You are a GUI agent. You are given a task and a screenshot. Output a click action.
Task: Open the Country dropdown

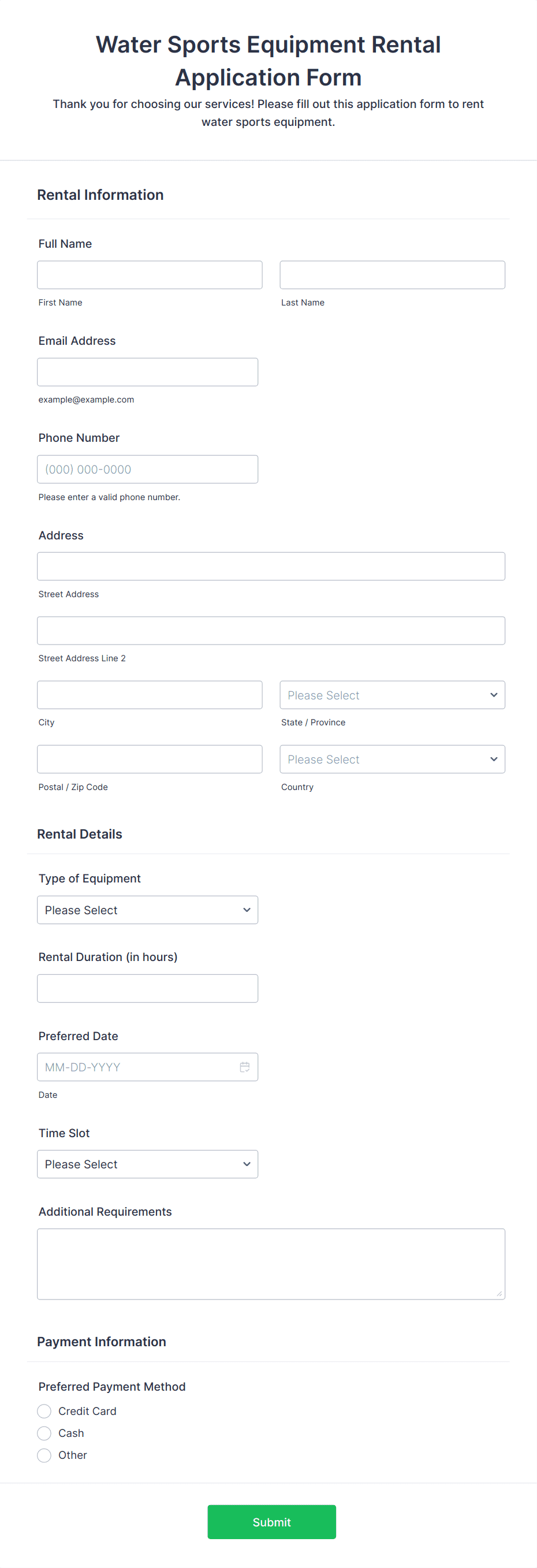[392, 759]
